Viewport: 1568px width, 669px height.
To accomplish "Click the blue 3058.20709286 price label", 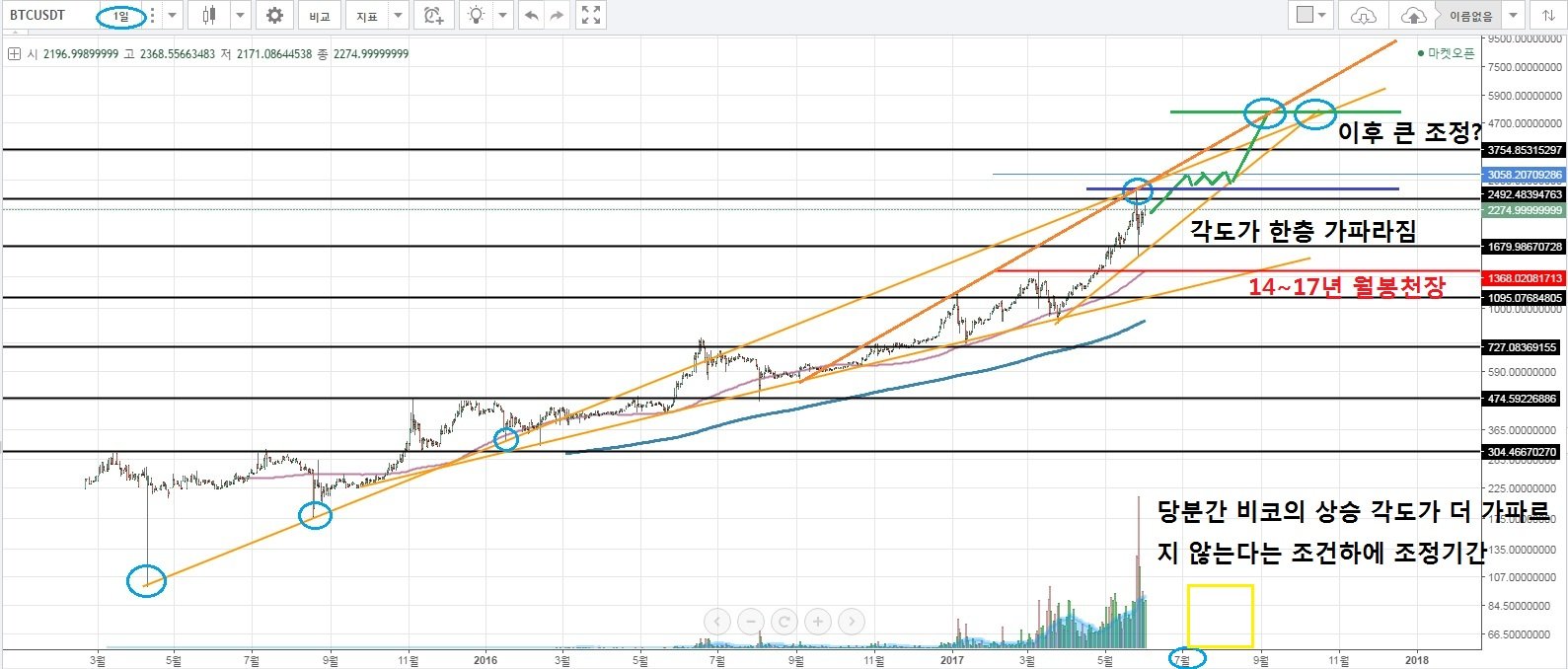I will [x=1525, y=175].
